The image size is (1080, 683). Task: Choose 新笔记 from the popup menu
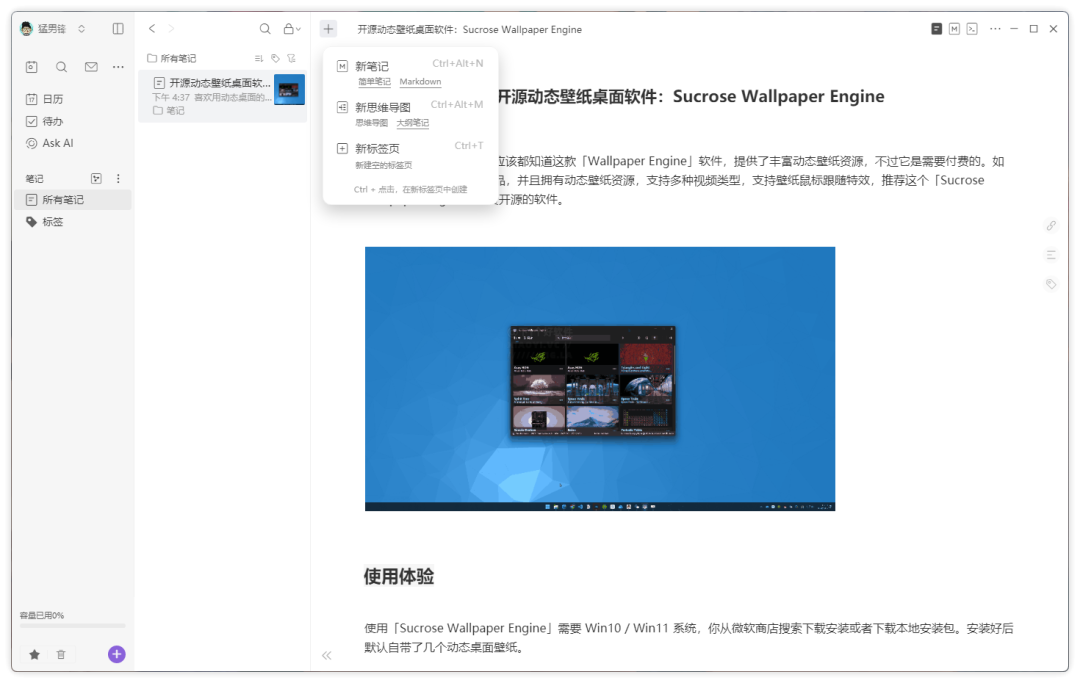pyautogui.click(x=372, y=66)
